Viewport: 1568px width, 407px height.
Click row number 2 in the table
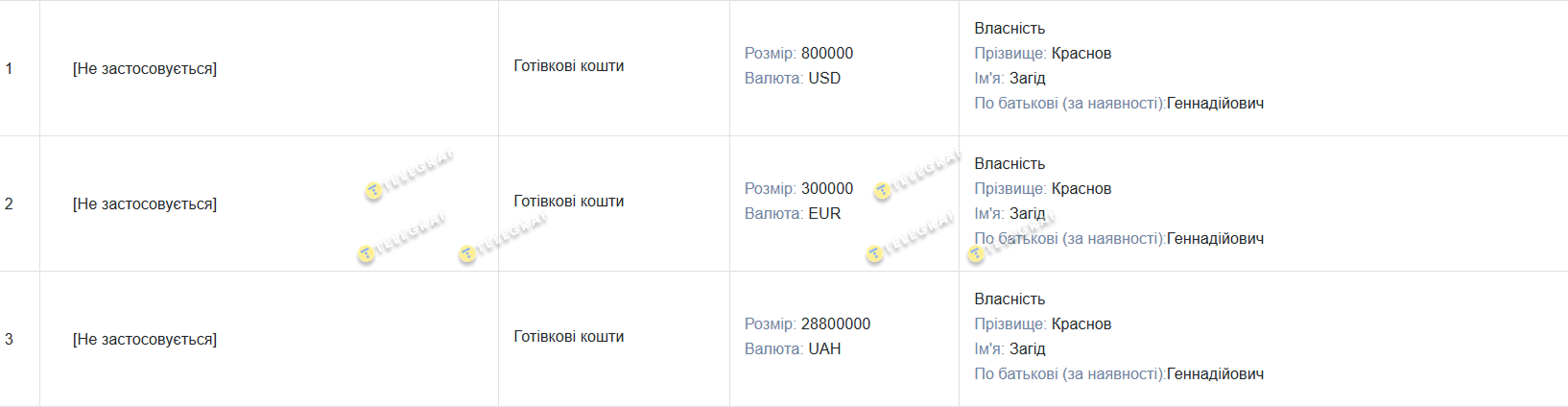pos(9,203)
